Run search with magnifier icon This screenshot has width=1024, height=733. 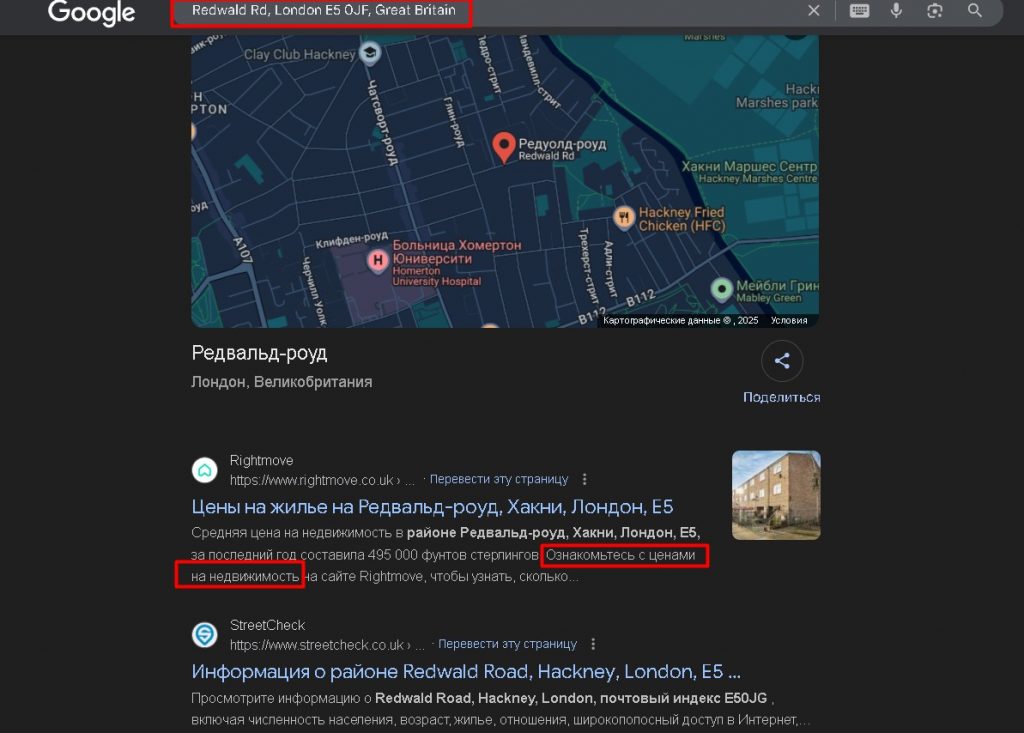coord(974,10)
